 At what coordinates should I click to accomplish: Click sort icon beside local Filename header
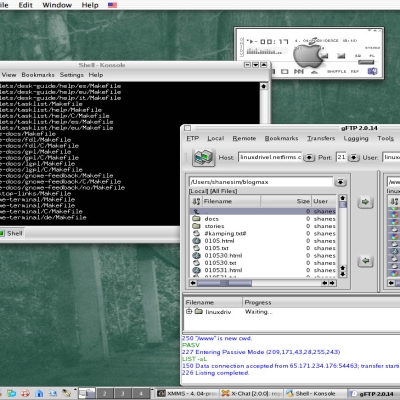click(196, 201)
